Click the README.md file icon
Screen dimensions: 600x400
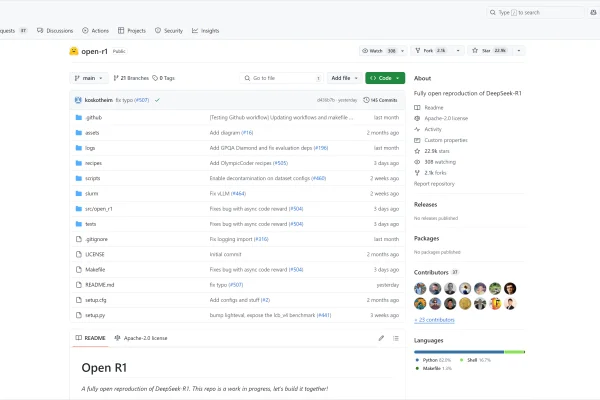click(x=79, y=285)
